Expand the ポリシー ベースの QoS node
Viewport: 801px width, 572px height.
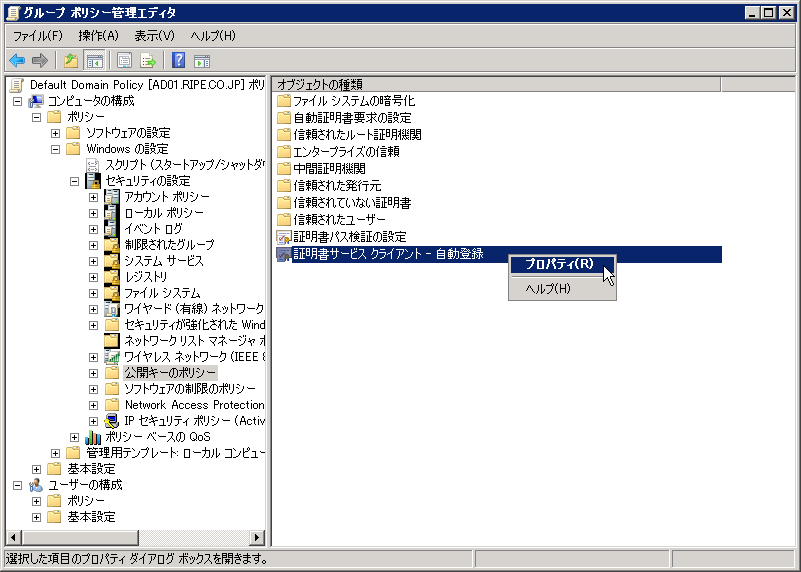click(74, 437)
